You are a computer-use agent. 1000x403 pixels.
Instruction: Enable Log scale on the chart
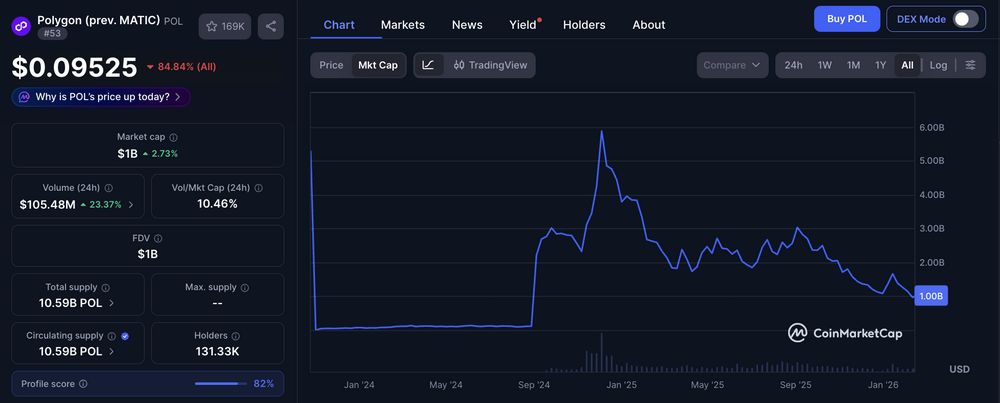pyautogui.click(x=938, y=65)
